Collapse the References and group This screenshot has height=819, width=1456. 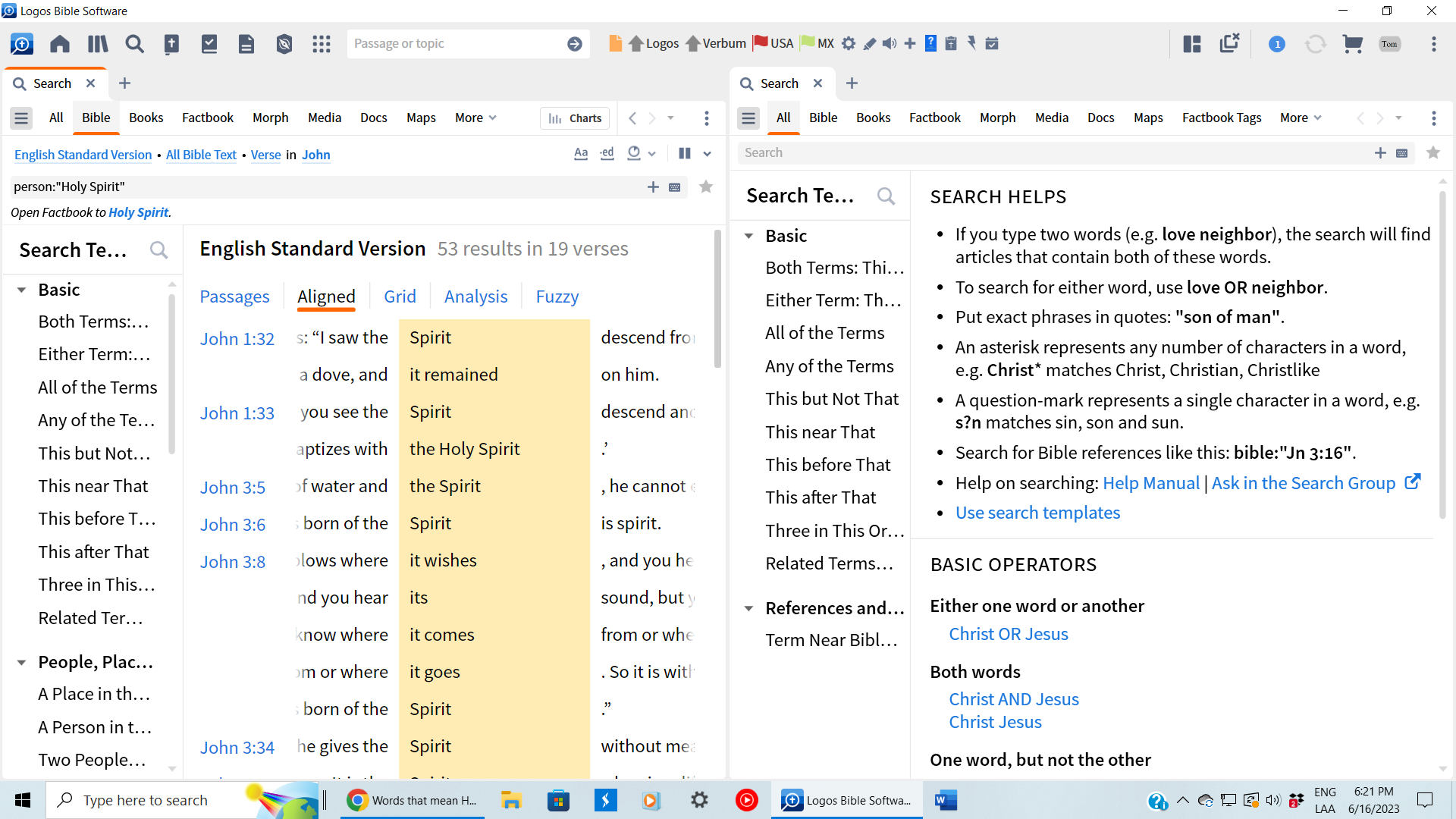tap(749, 608)
